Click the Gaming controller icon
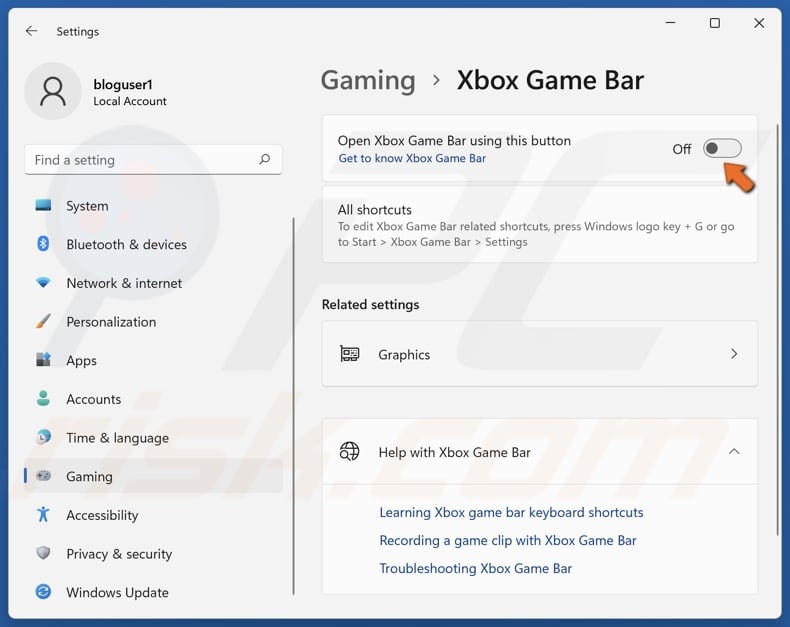Screen dimensions: 790x627 point(43,475)
